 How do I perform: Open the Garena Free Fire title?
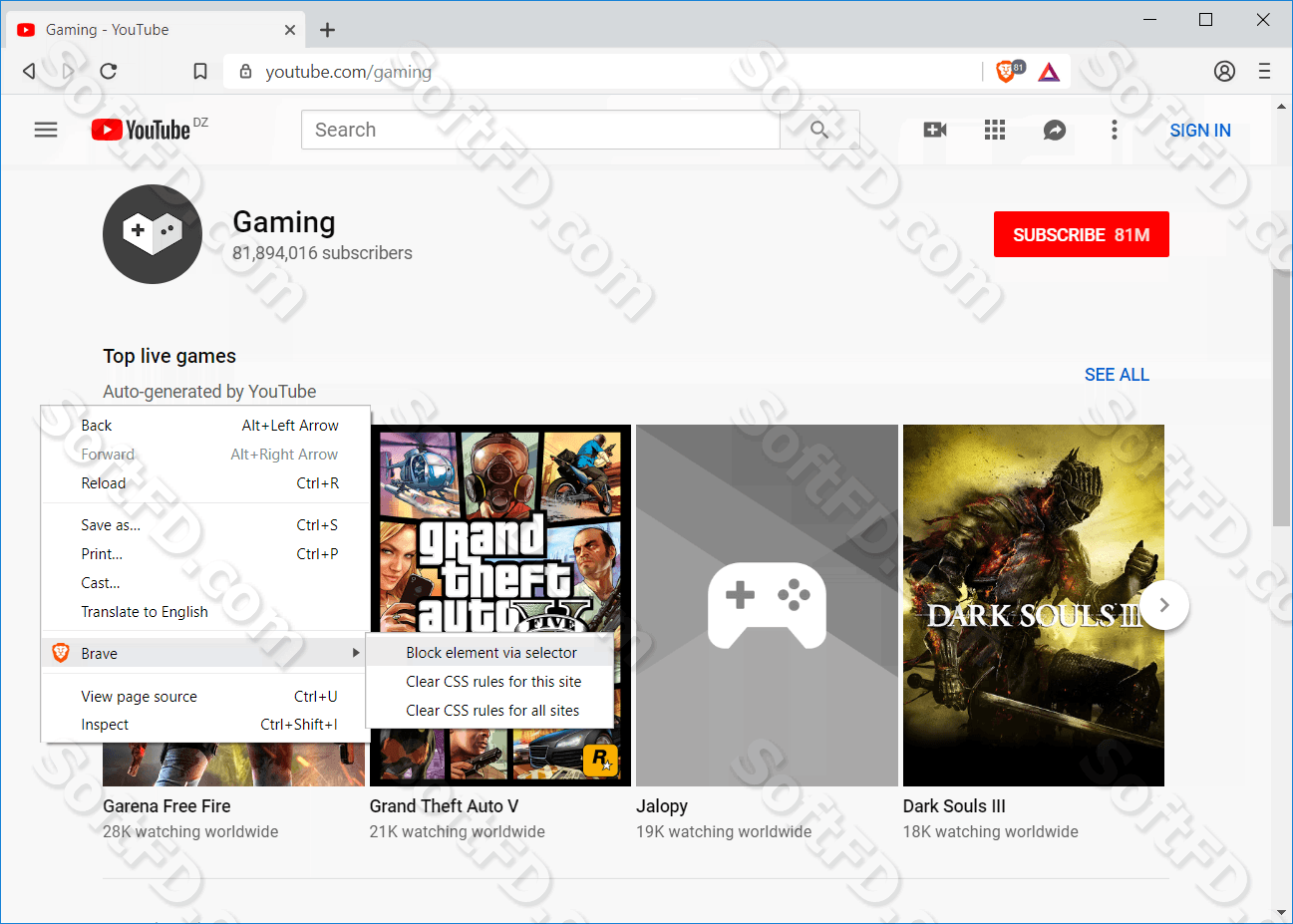[166, 806]
